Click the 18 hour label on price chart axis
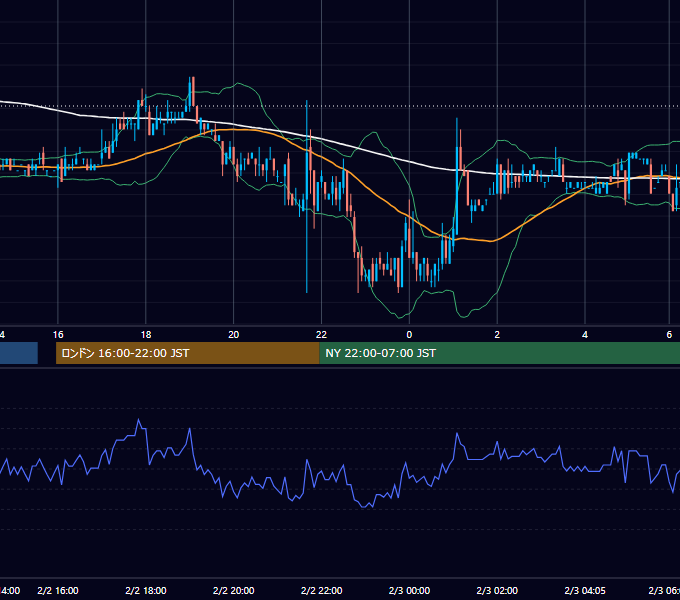The image size is (680, 600). tap(146, 335)
